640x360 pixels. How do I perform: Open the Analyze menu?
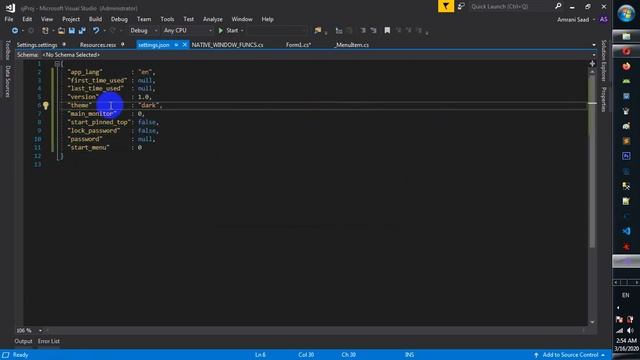(x=213, y=19)
